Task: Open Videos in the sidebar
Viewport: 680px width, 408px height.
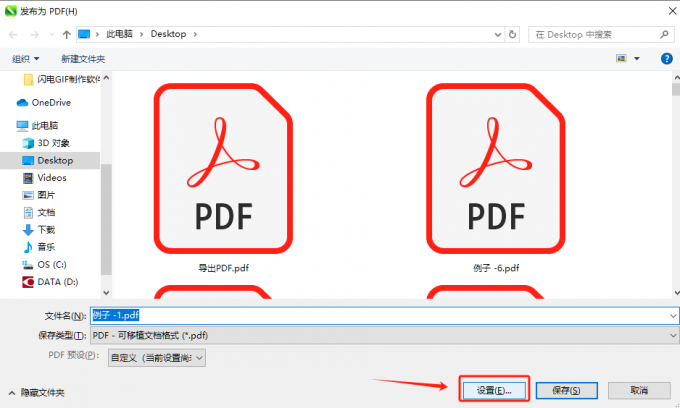Action: click(x=45, y=178)
